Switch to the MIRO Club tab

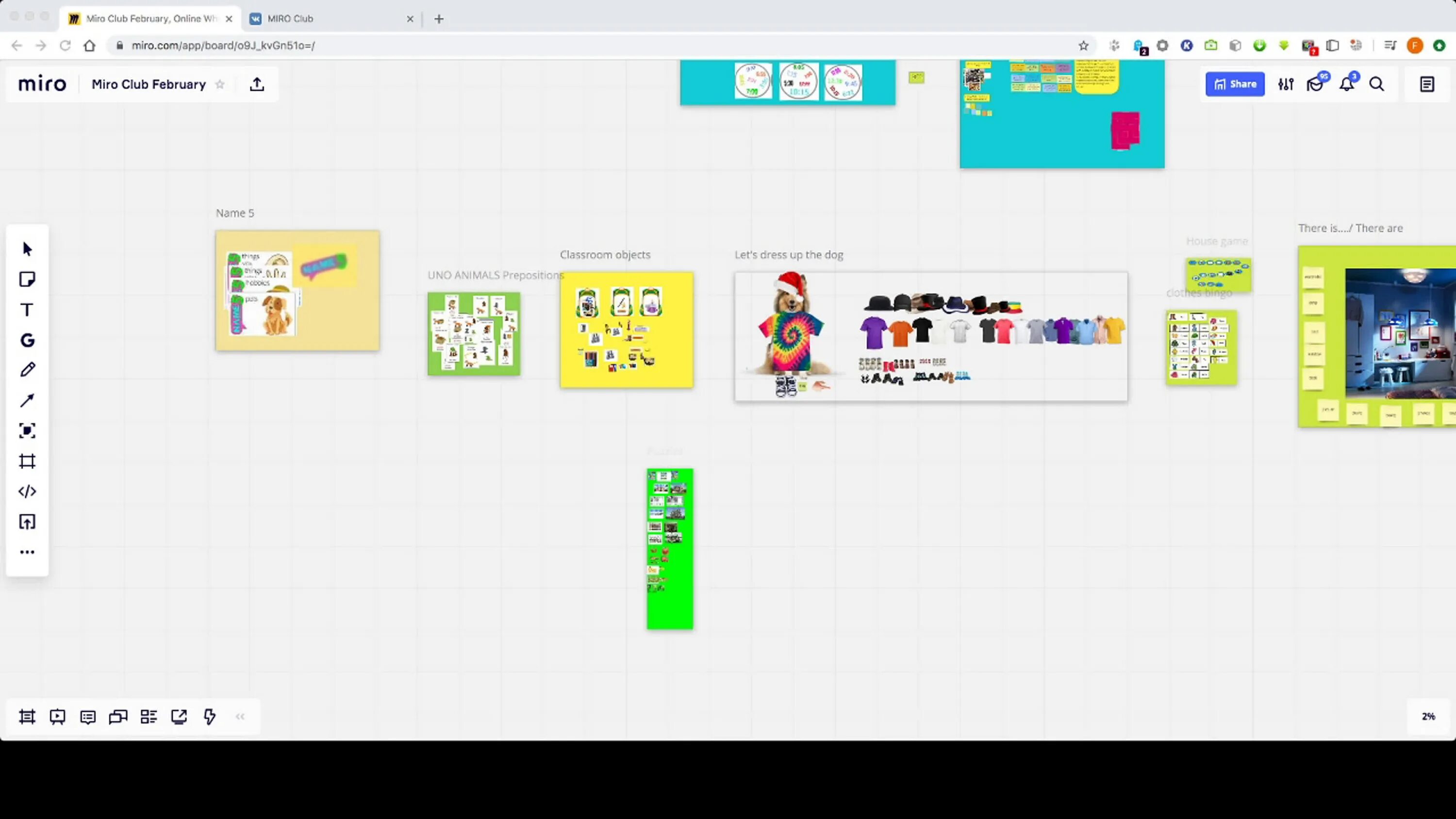(290, 18)
